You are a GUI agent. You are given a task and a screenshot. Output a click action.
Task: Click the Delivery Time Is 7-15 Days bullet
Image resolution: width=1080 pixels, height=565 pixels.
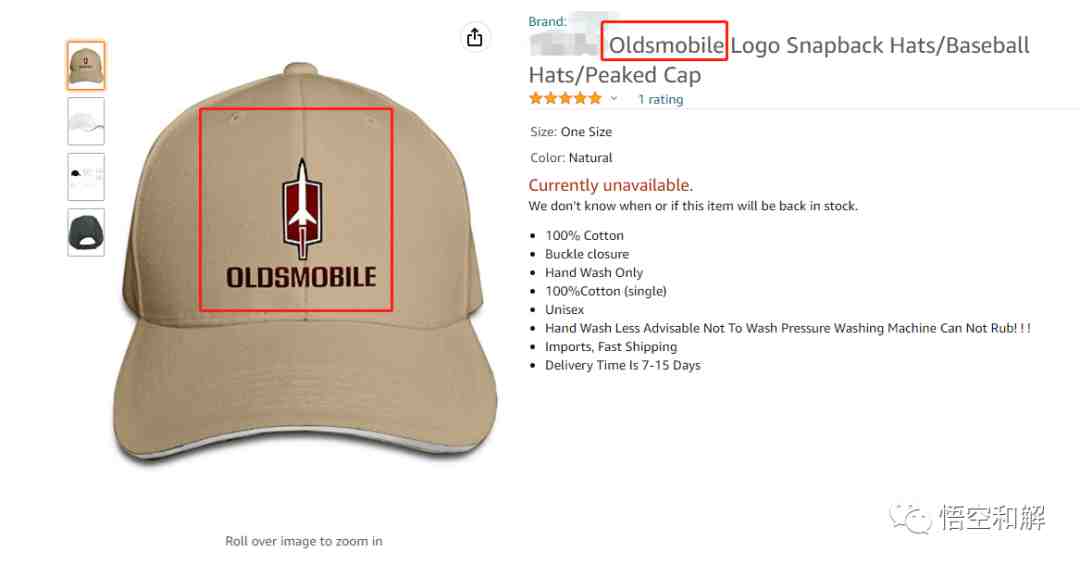click(x=623, y=365)
